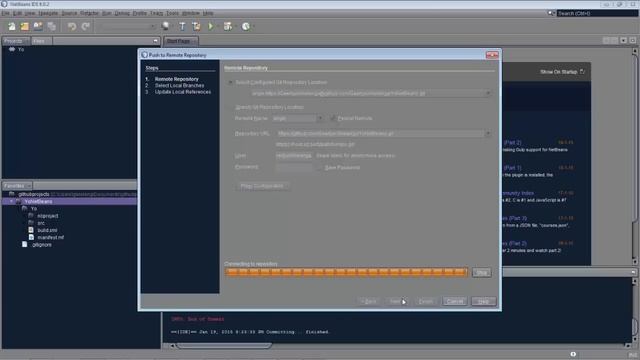Click the .gitignore file icon
The width and height of the screenshot is (640, 360).
point(24,244)
